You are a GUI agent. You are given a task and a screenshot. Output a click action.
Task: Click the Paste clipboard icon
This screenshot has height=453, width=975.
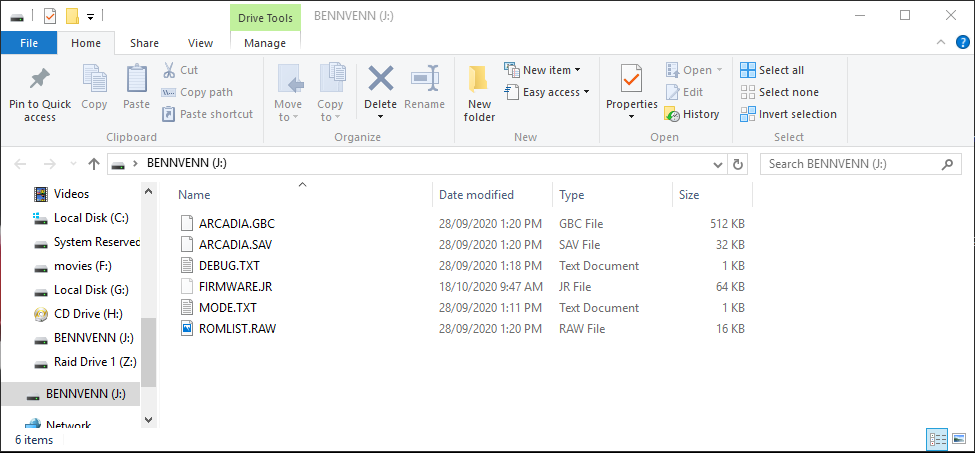click(x=136, y=80)
